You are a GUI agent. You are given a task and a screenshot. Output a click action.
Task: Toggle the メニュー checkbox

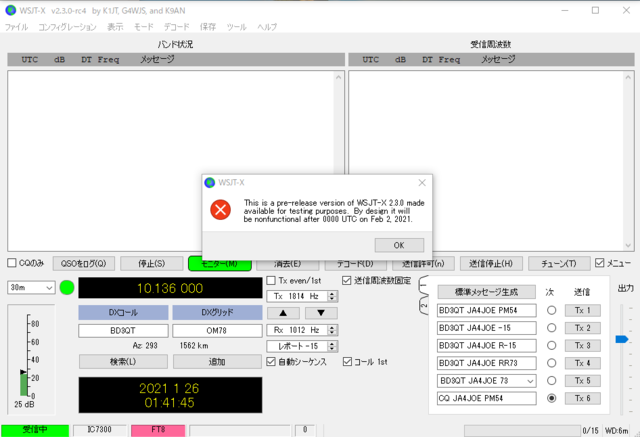[599, 263]
